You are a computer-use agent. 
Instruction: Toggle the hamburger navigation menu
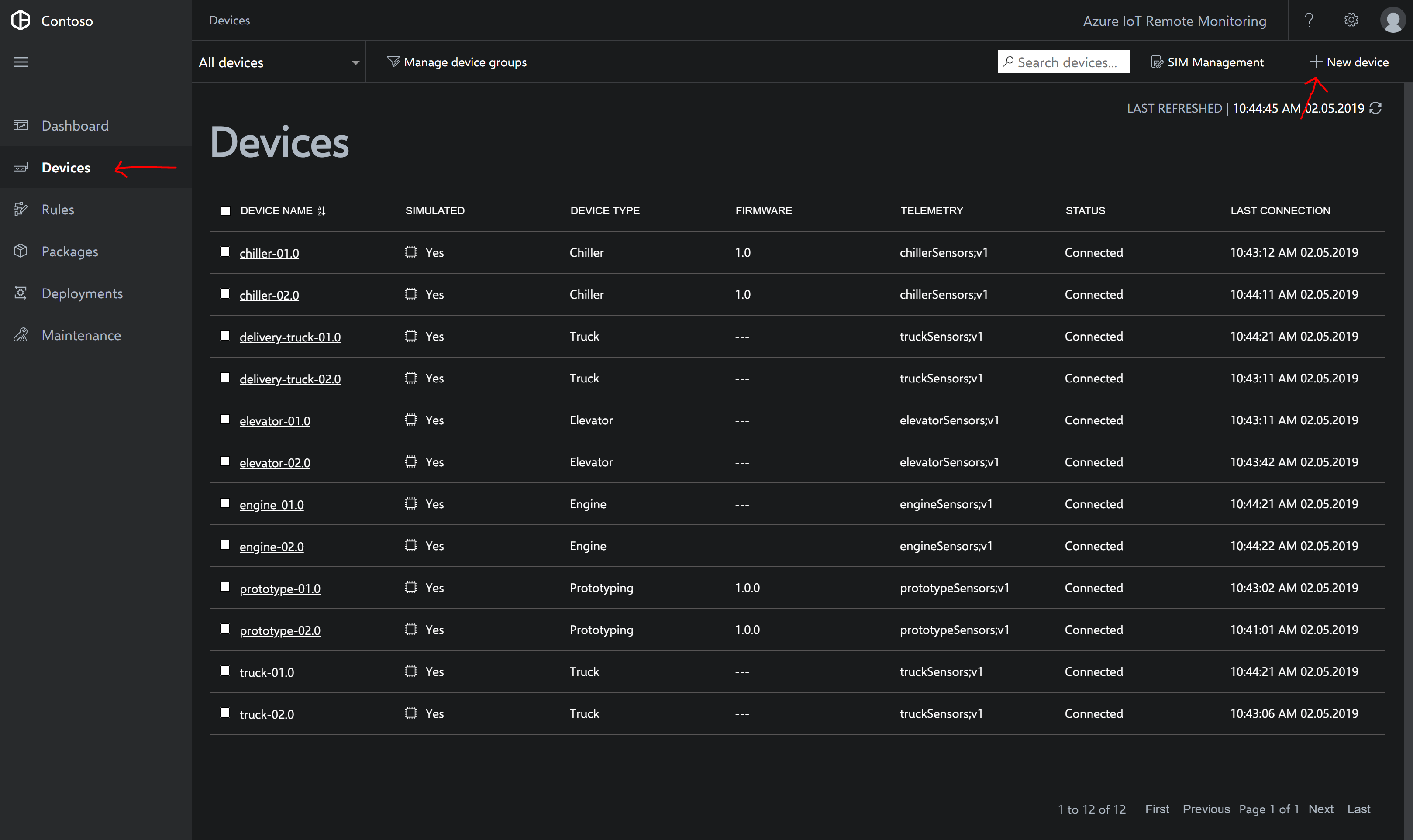21,62
